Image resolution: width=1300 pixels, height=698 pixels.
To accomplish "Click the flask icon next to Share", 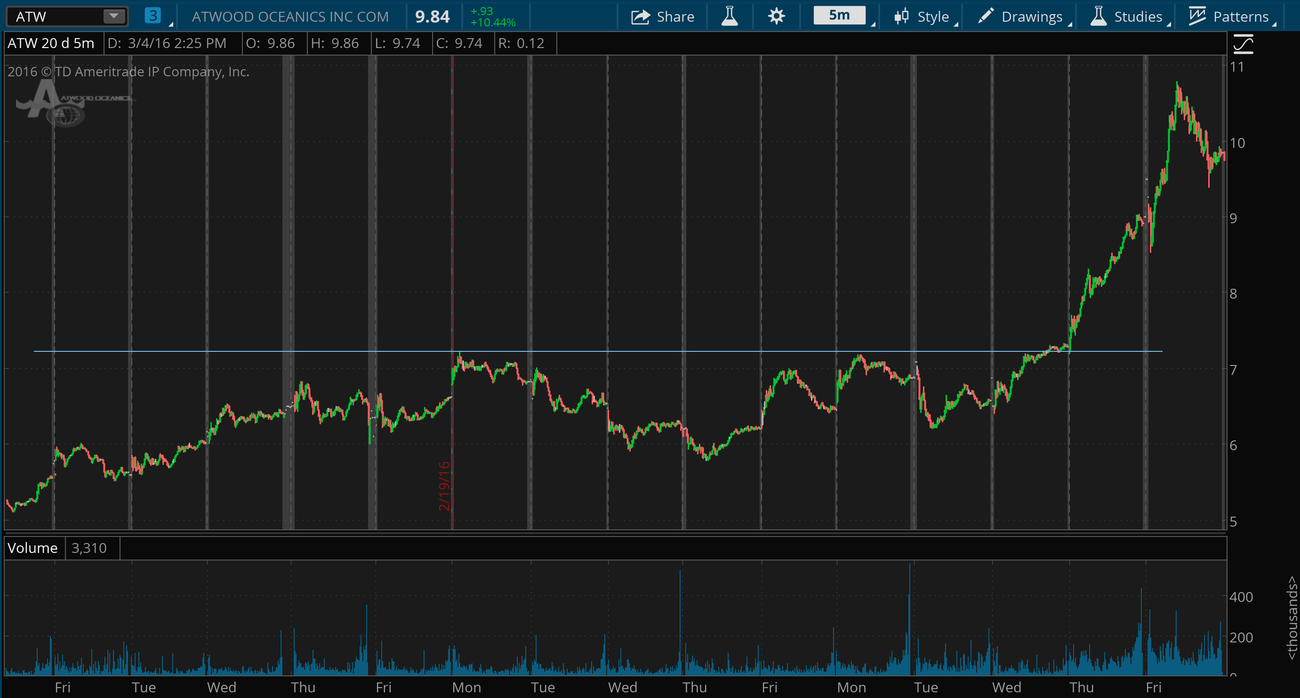I will coord(729,16).
